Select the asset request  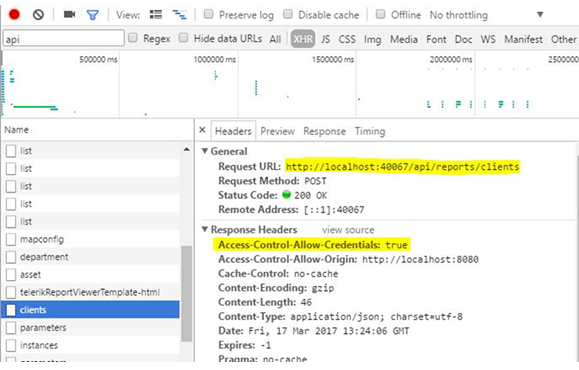(90, 274)
